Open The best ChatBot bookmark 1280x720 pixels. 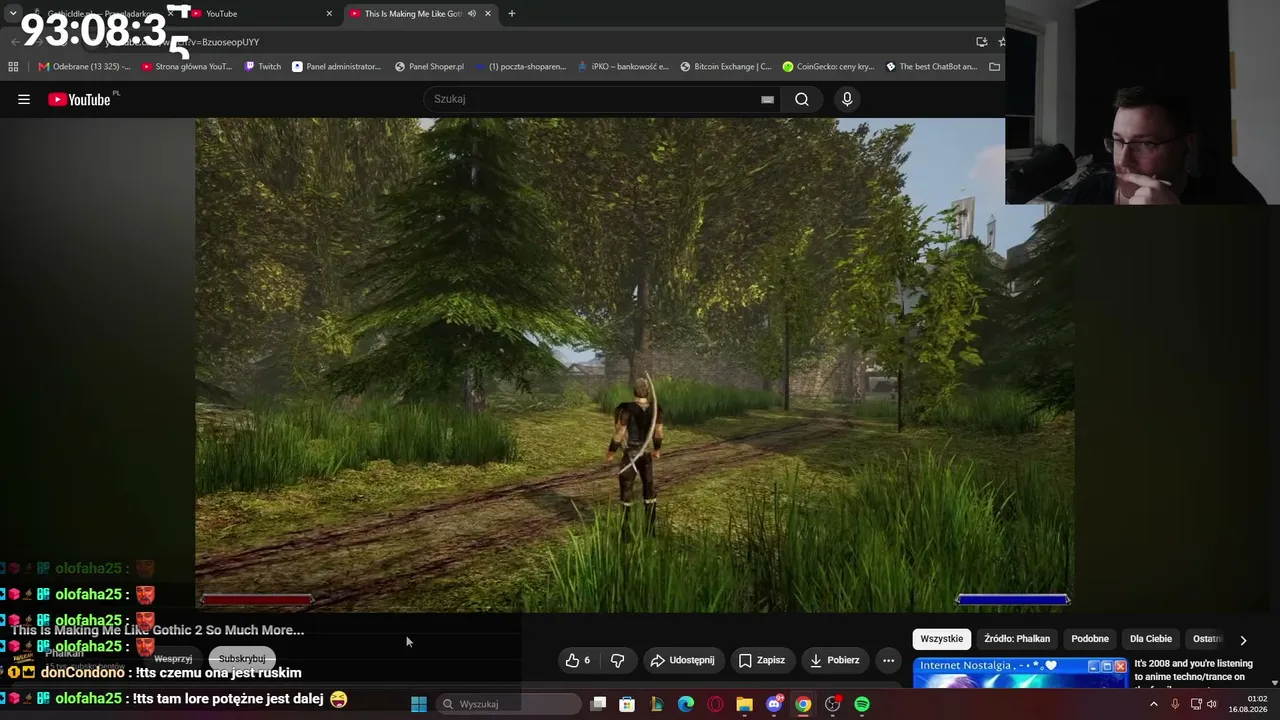pos(931,67)
